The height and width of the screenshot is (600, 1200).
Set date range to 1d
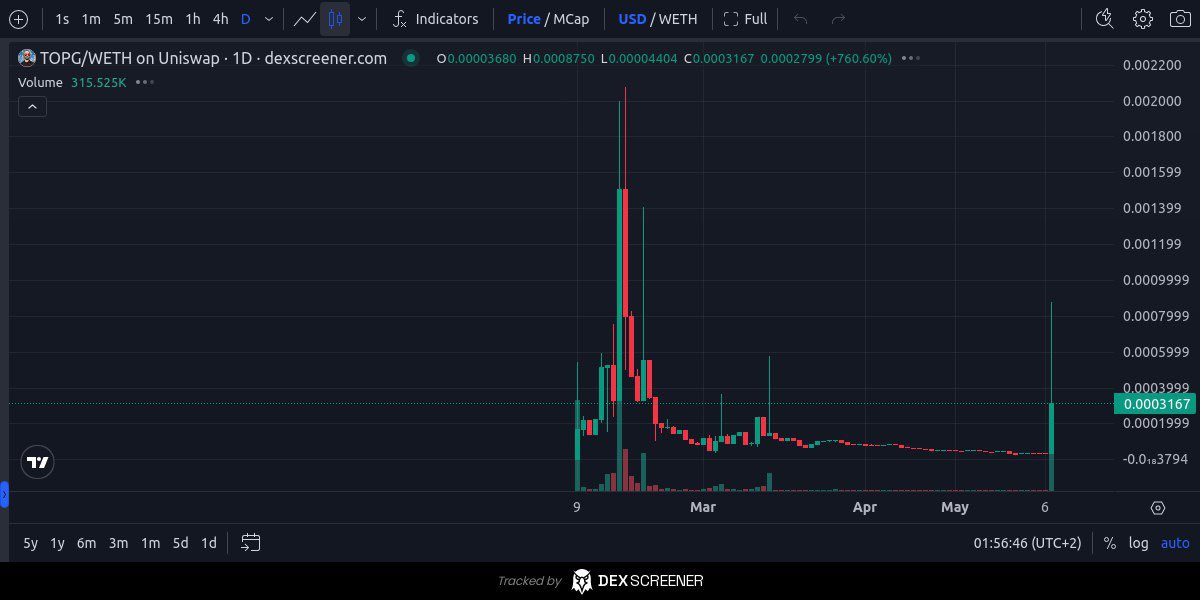(x=208, y=543)
